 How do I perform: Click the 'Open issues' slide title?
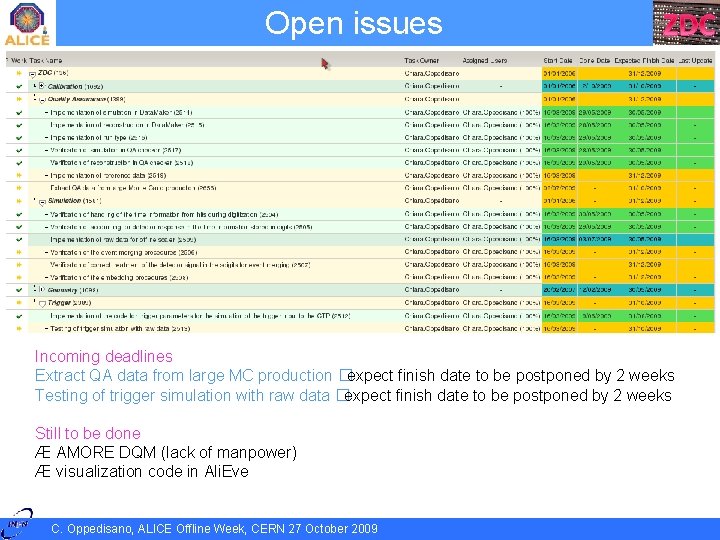pyautogui.click(x=354, y=23)
